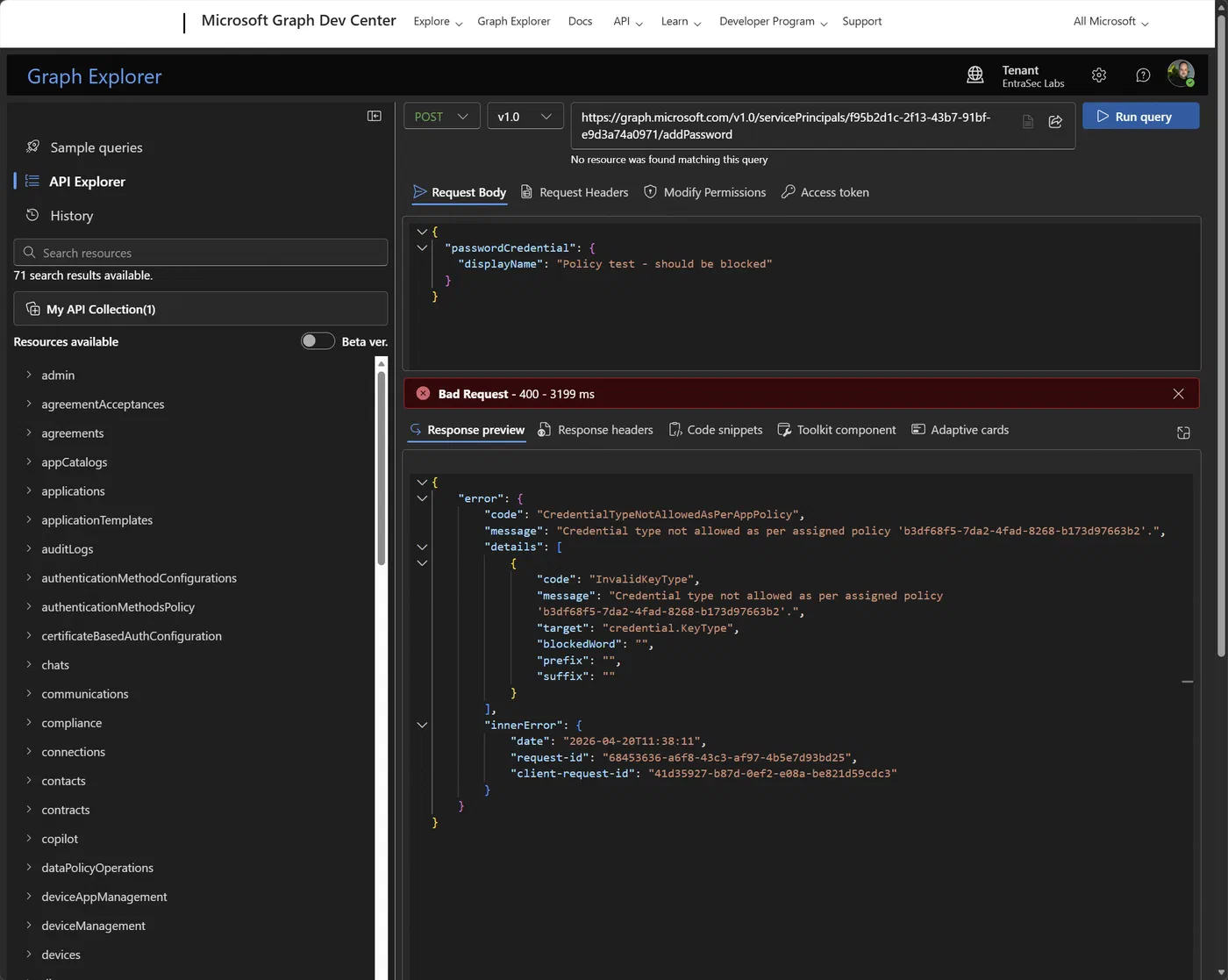Open the Developer Program menu
Viewport: 1228px width, 980px height.
773,22
